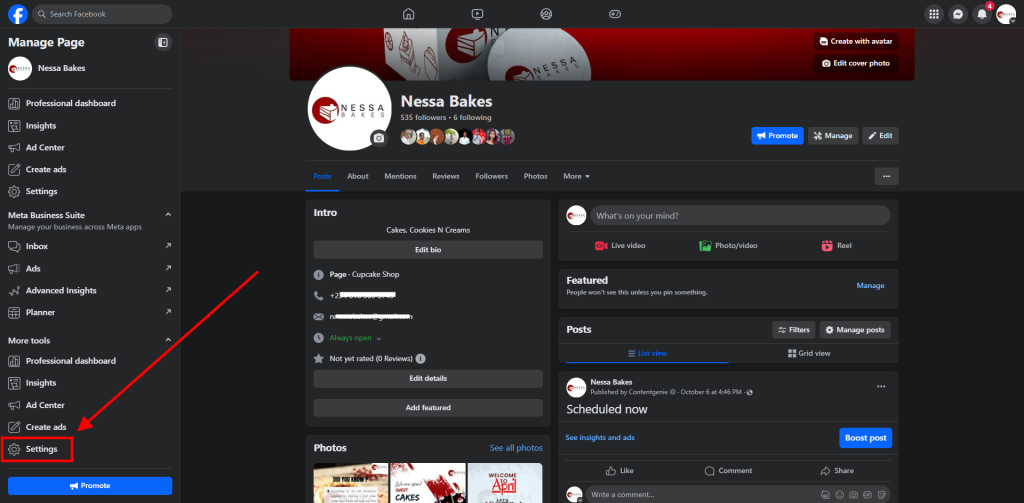Click Boost post button
The width and height of the screenshot is (1024, 503).
(x=865, y=438)
